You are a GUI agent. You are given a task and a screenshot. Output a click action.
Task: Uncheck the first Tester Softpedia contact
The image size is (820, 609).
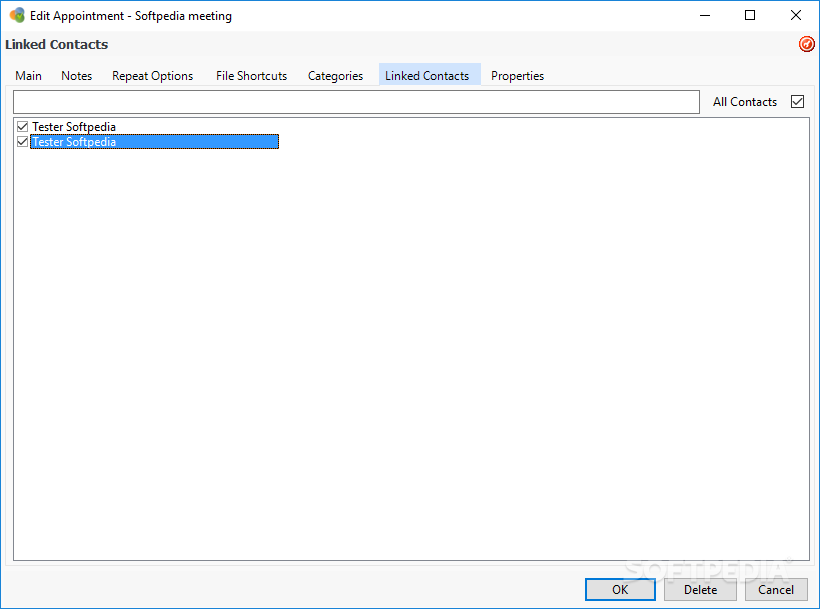22,127
